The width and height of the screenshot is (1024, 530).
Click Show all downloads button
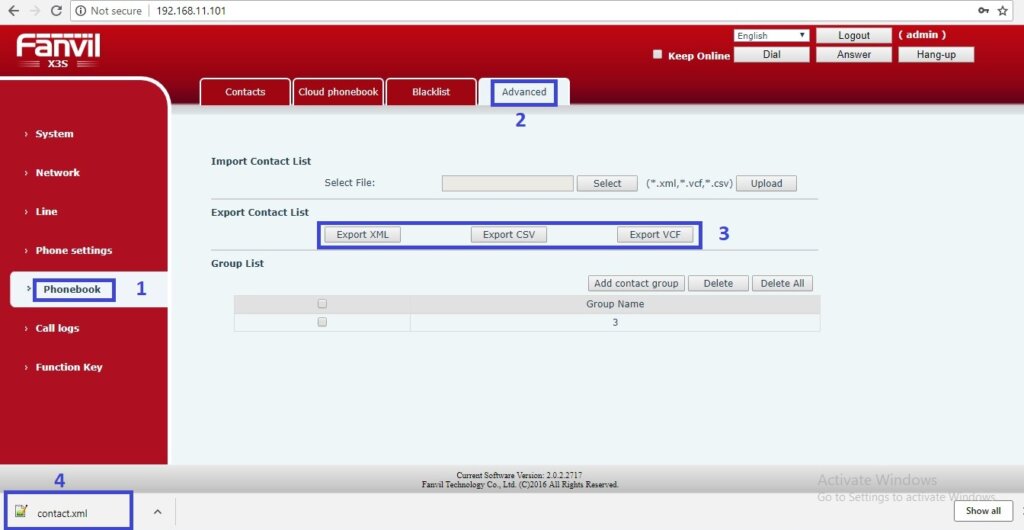pyautogui.click(x=982, y=511)
